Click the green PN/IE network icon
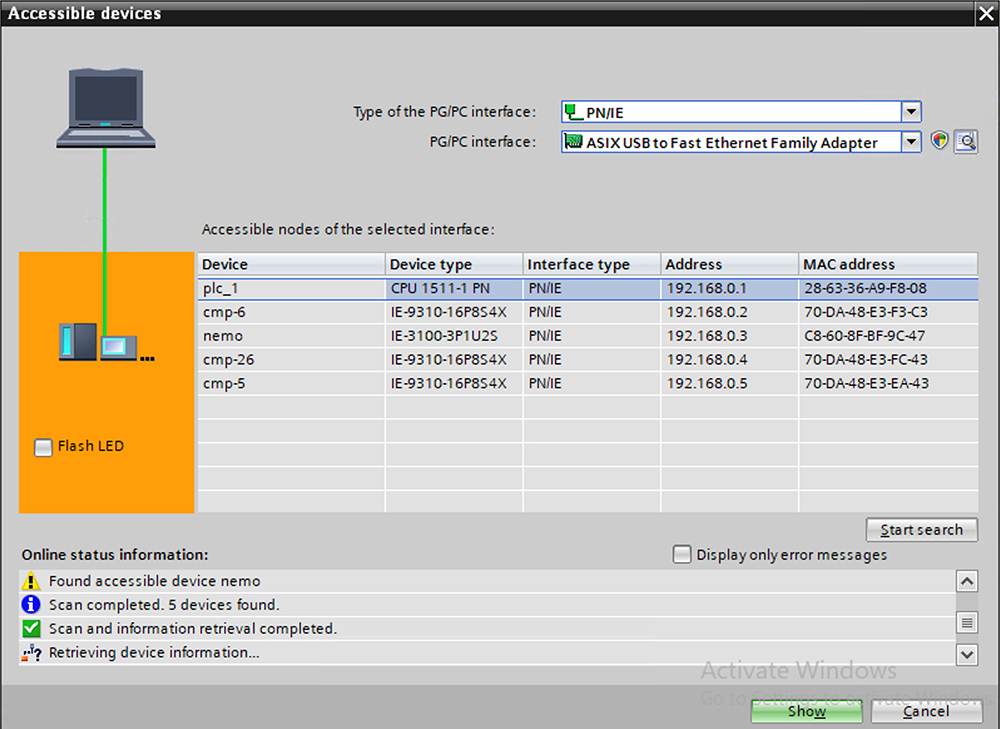The width and height of the screenshot is (1000, 729). (574, 112)
